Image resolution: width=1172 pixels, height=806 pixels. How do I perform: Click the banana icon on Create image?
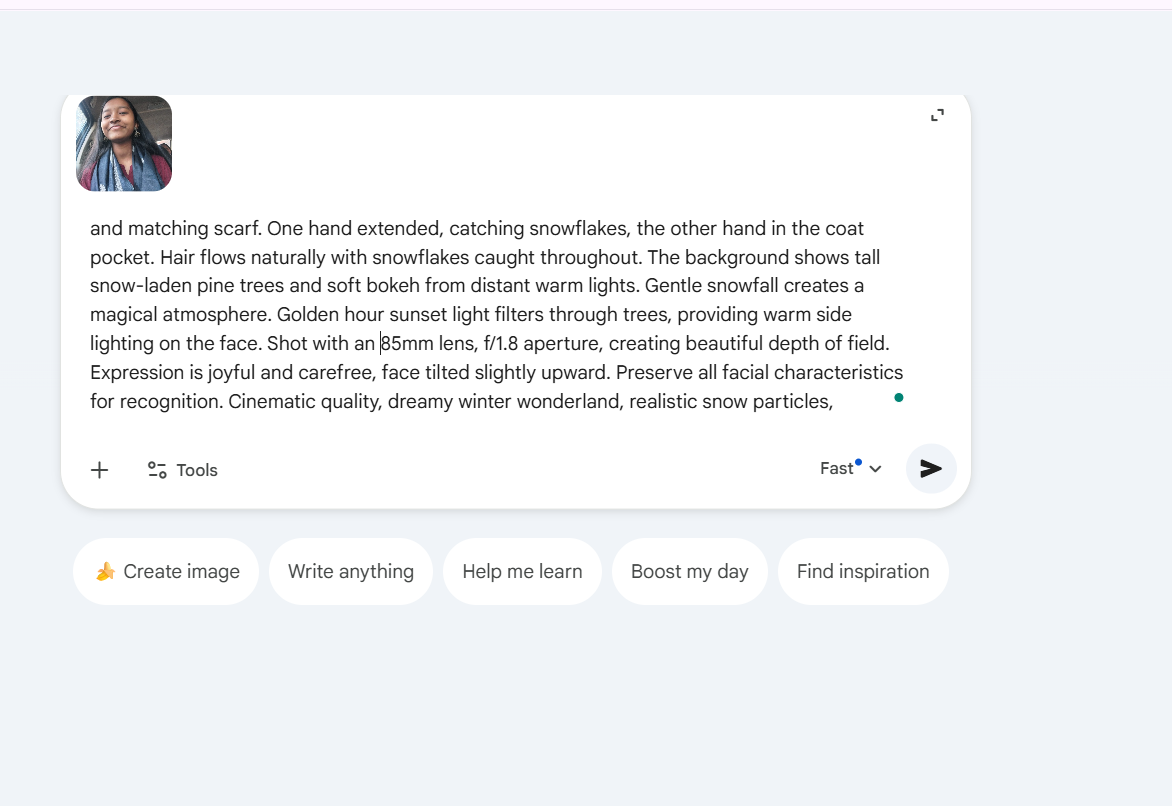pos(105,571)
